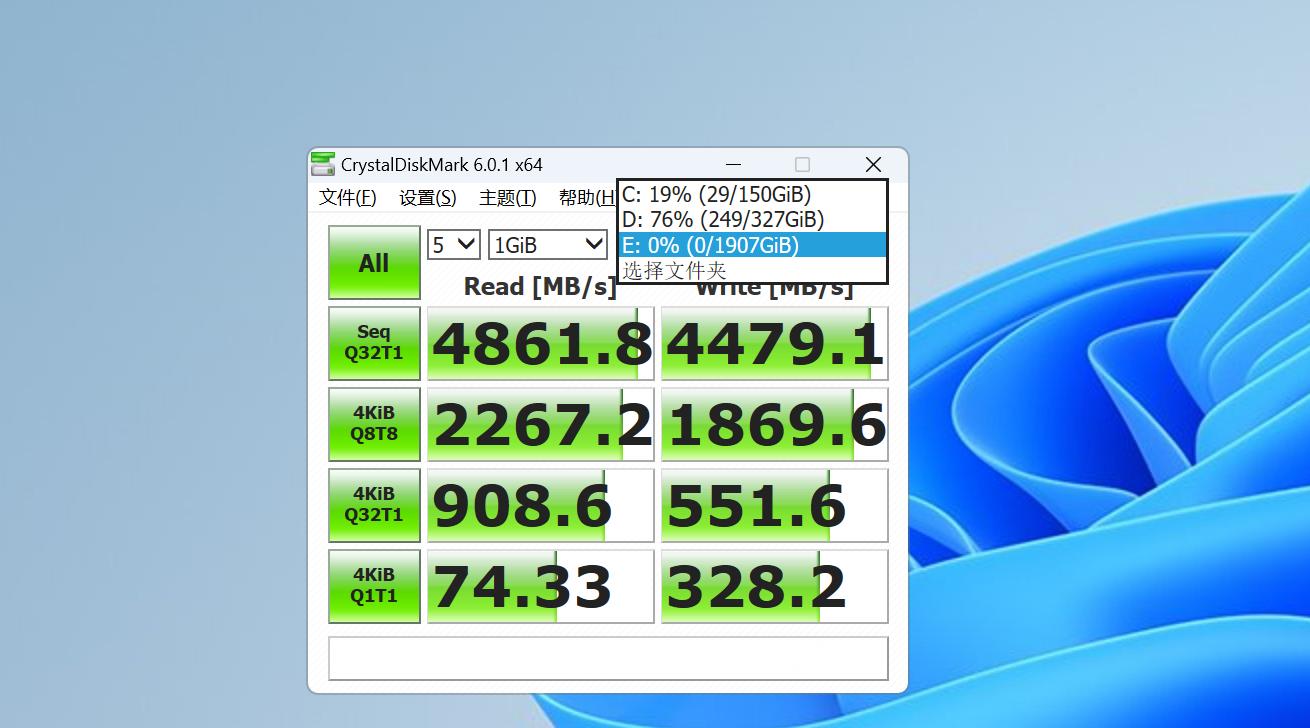Click the Read [MB/s] column header
Viewport: 1310px width, 728px height.
tap(540, 286)
